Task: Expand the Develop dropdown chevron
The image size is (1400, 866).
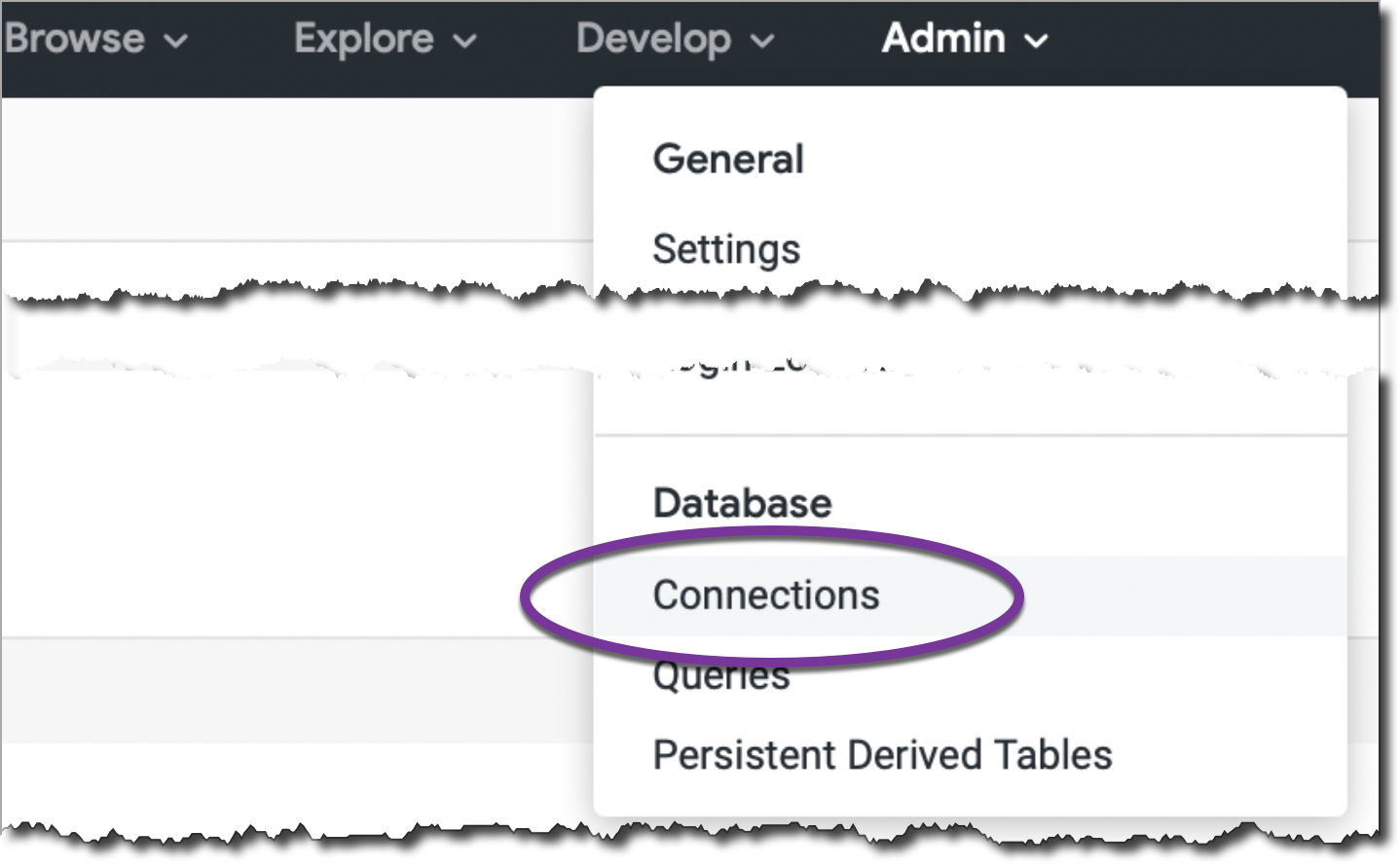Action: click(764, 41)
